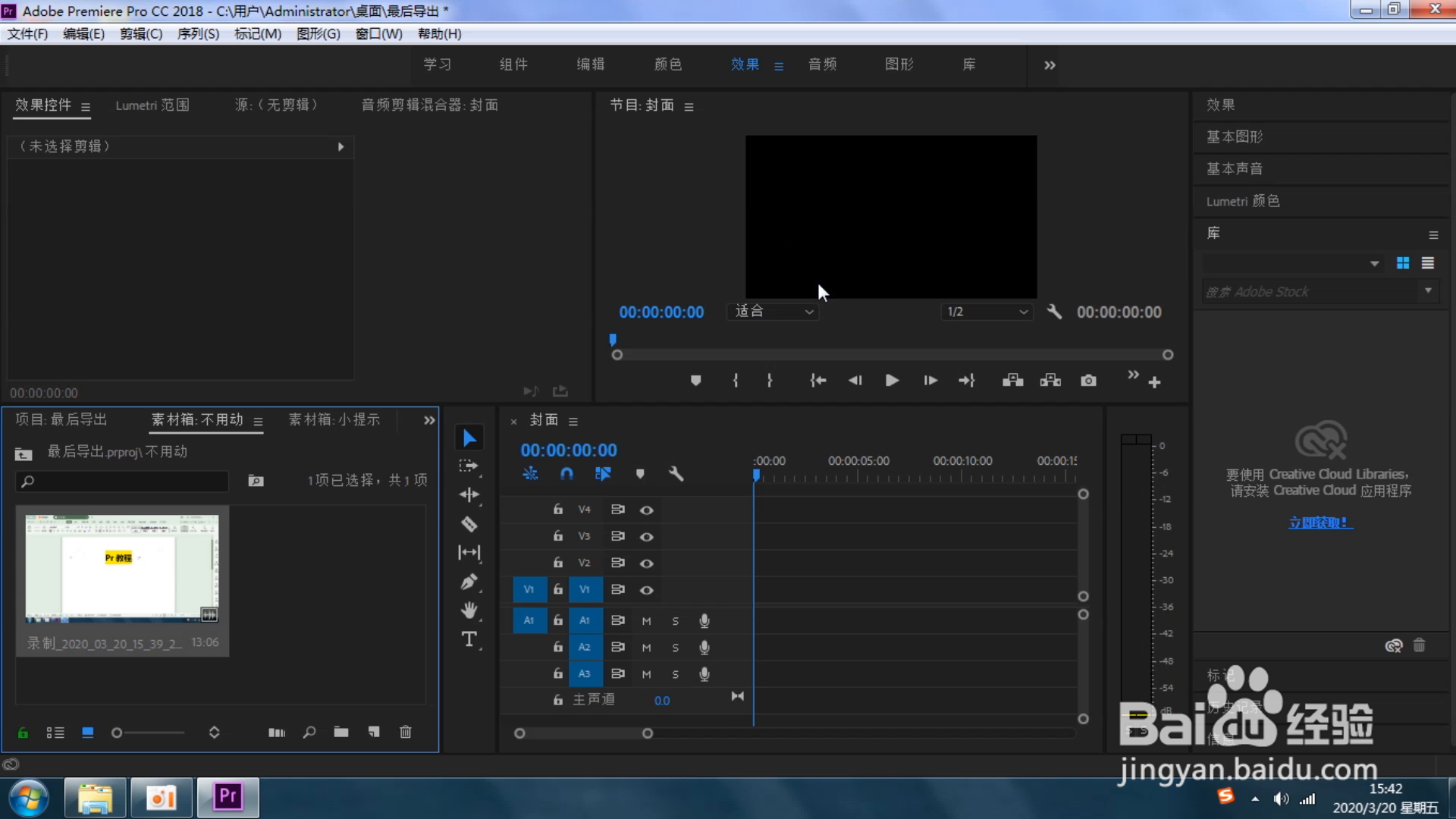Click trash icon in project panel
1456x819 pixels.
[x=406, y=732]
